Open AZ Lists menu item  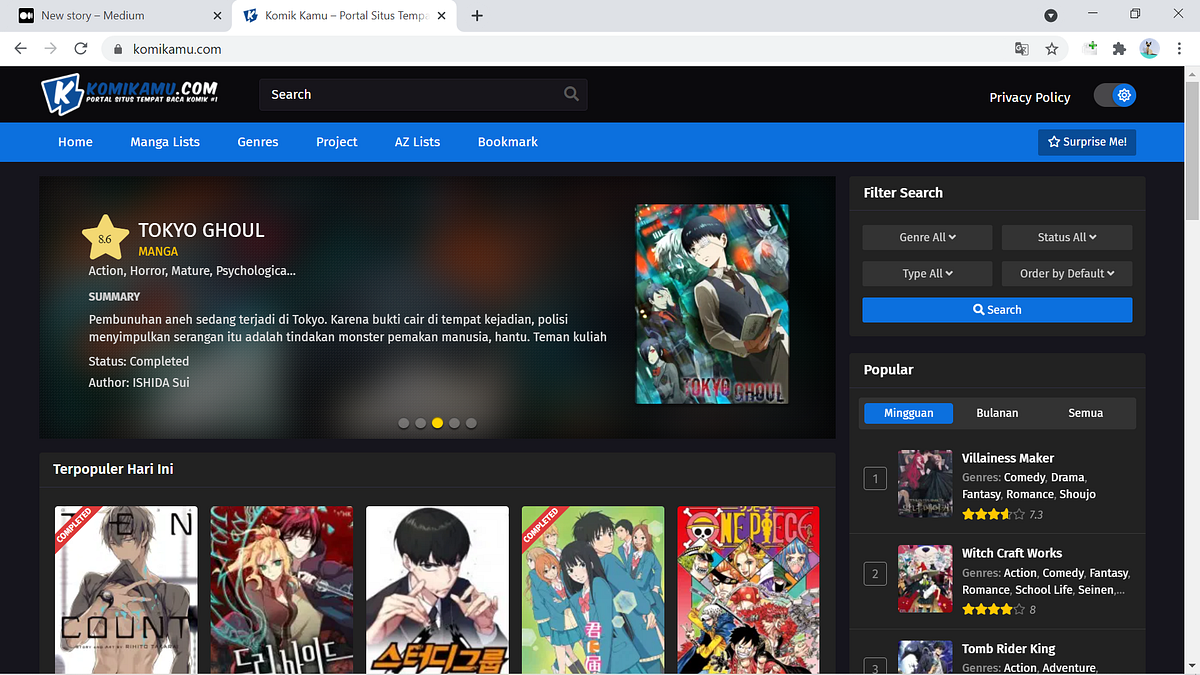pyautogui.click(x=417, y=142)
